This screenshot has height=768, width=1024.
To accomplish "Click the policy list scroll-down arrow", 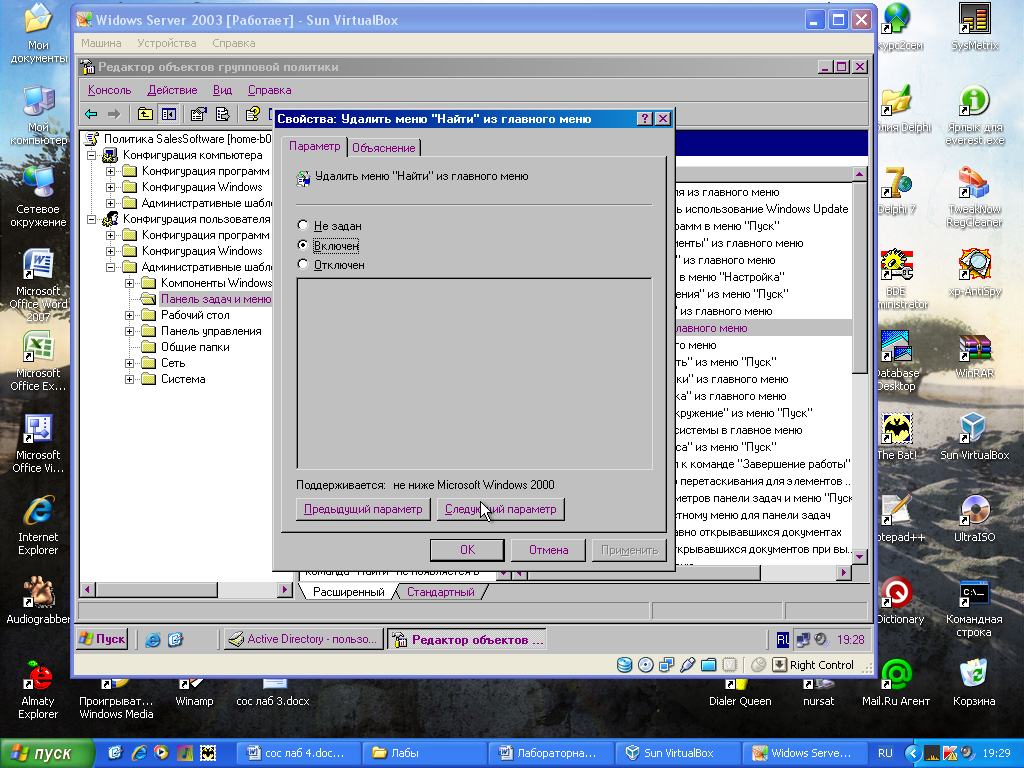I will [x=859, y=556].
